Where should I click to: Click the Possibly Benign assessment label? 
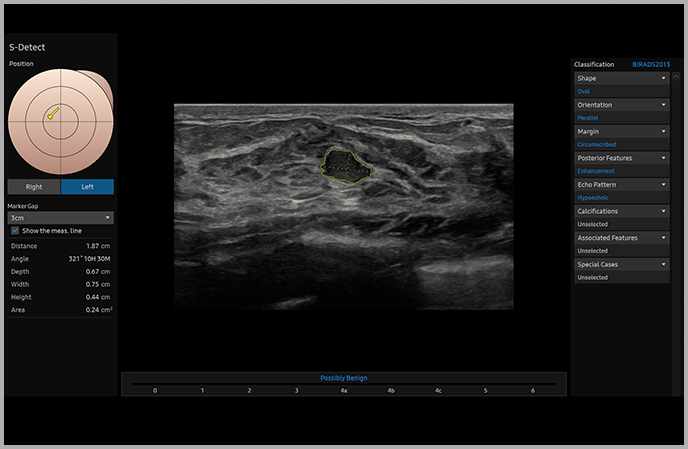coord(343,378)
